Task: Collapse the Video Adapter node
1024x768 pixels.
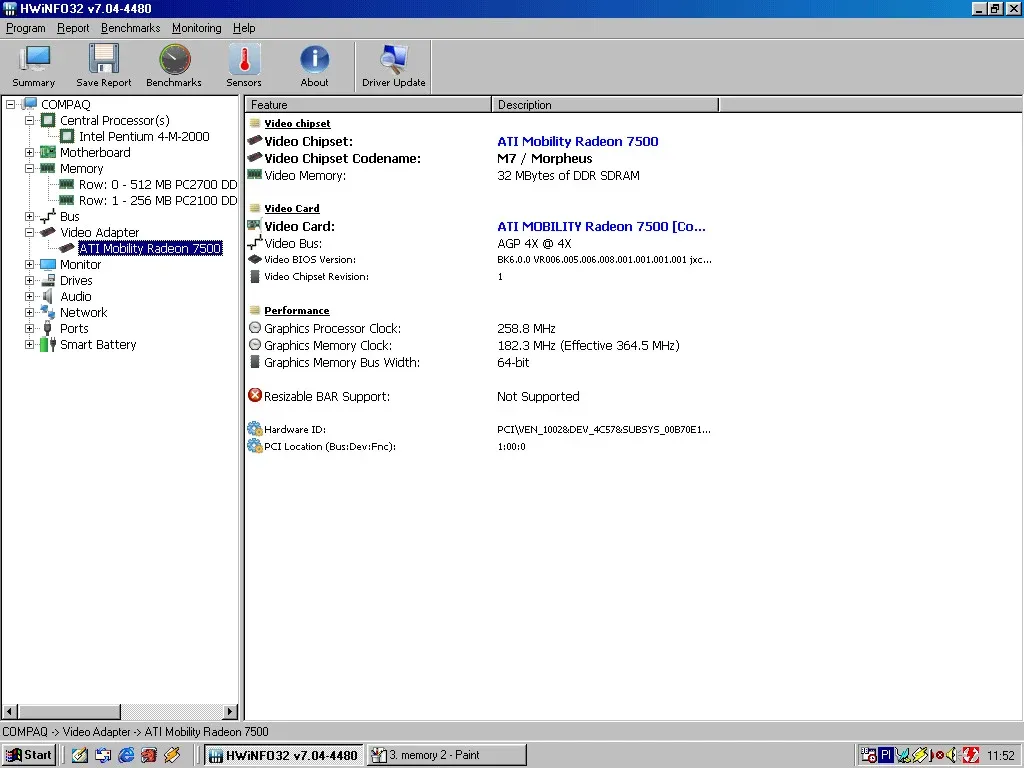Action: click(x=29, y=232)
